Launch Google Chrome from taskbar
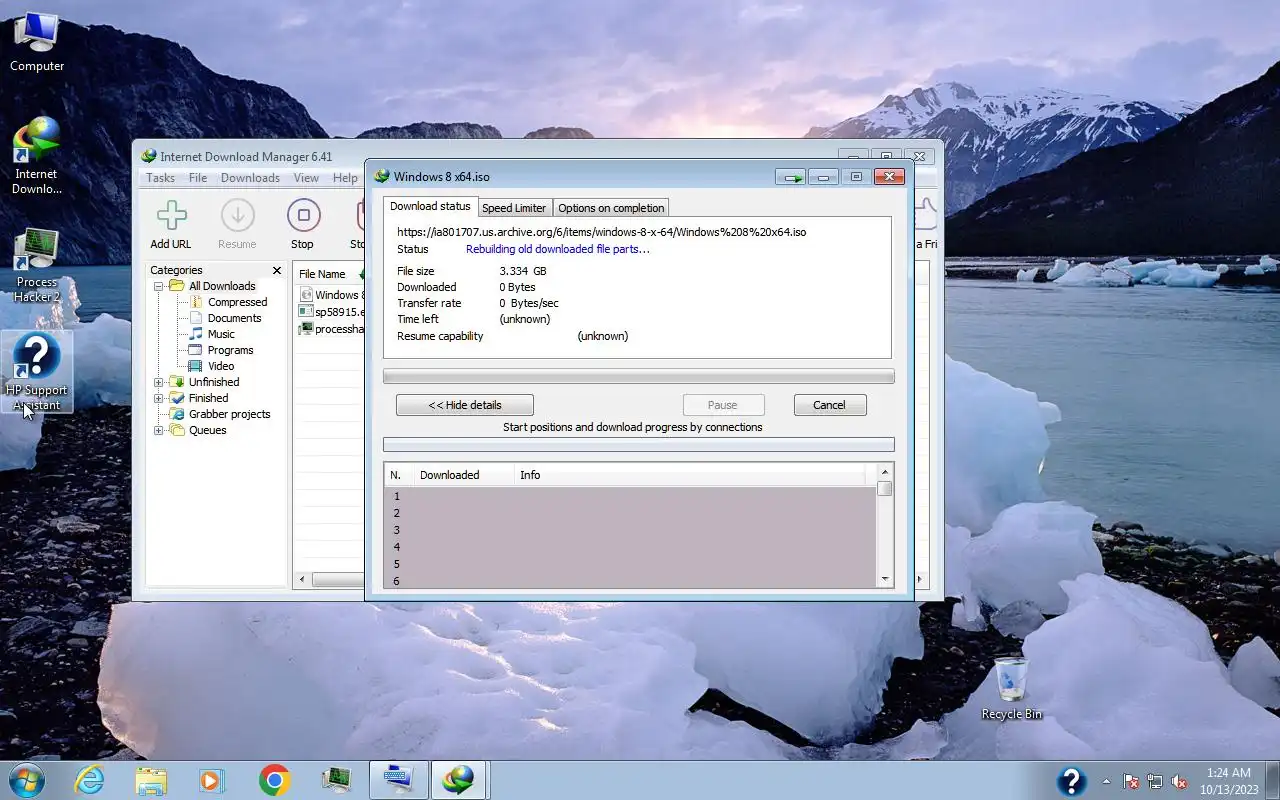This screenshot has width=1280, height=800. pyautogui.click(x=274, y=780)
